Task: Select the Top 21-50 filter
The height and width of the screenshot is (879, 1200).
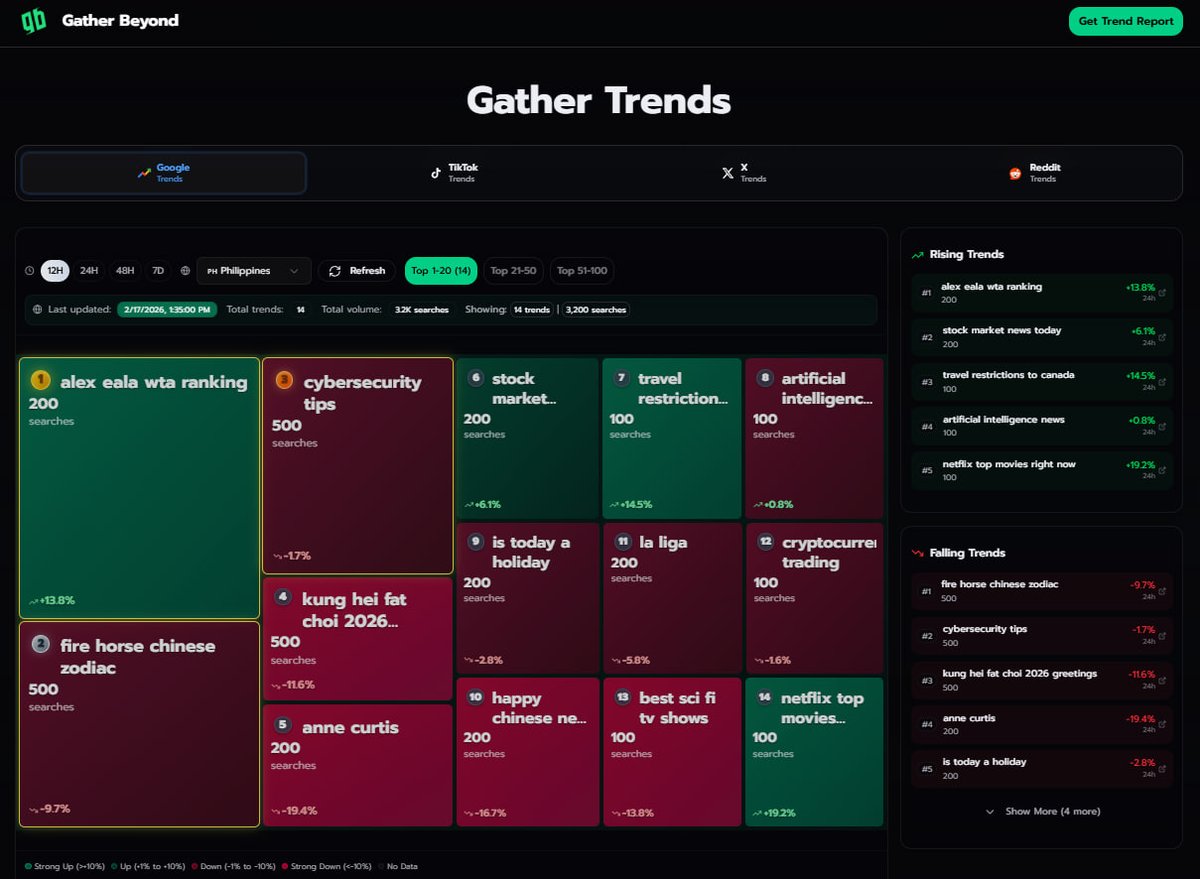Action: [513, 271]
